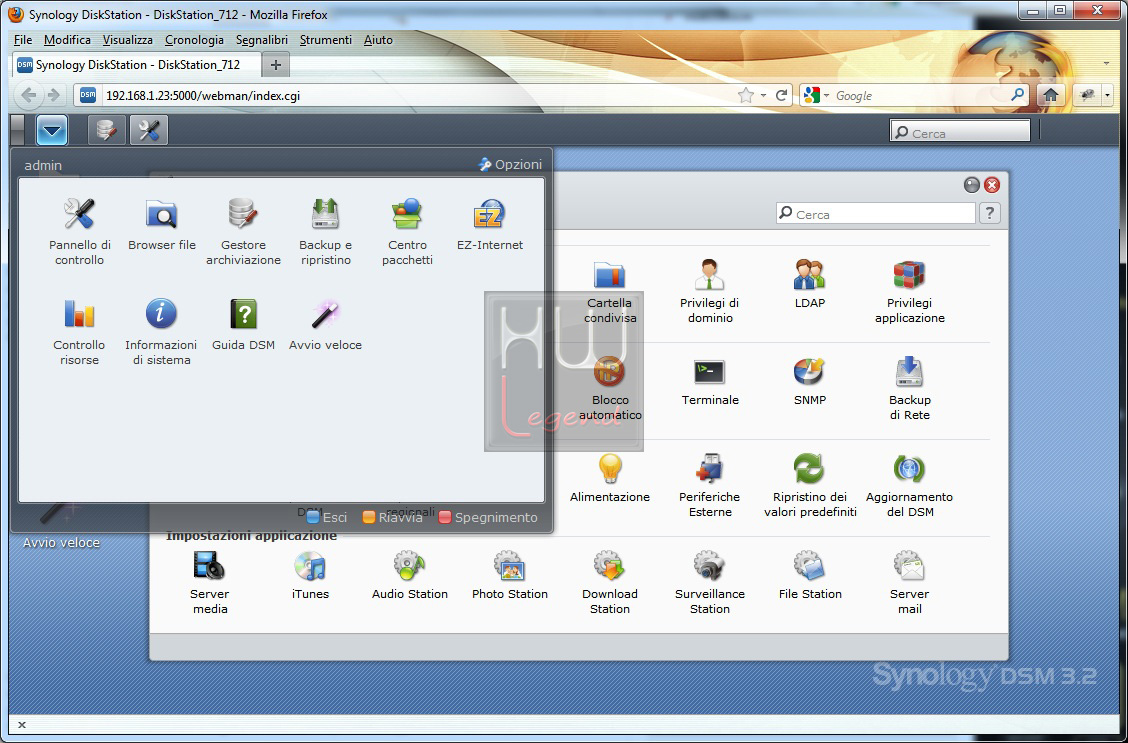Open the Visualizza menu
Viewport: 1128px width, 743px height.
coord(127,40)
